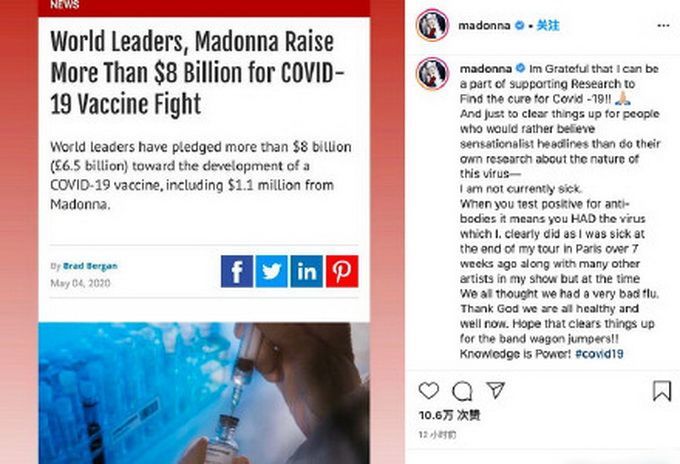The width and height of the screenshot is (680, 464).
Task: Open madonna profile picture in header
Action: point(432,25)
